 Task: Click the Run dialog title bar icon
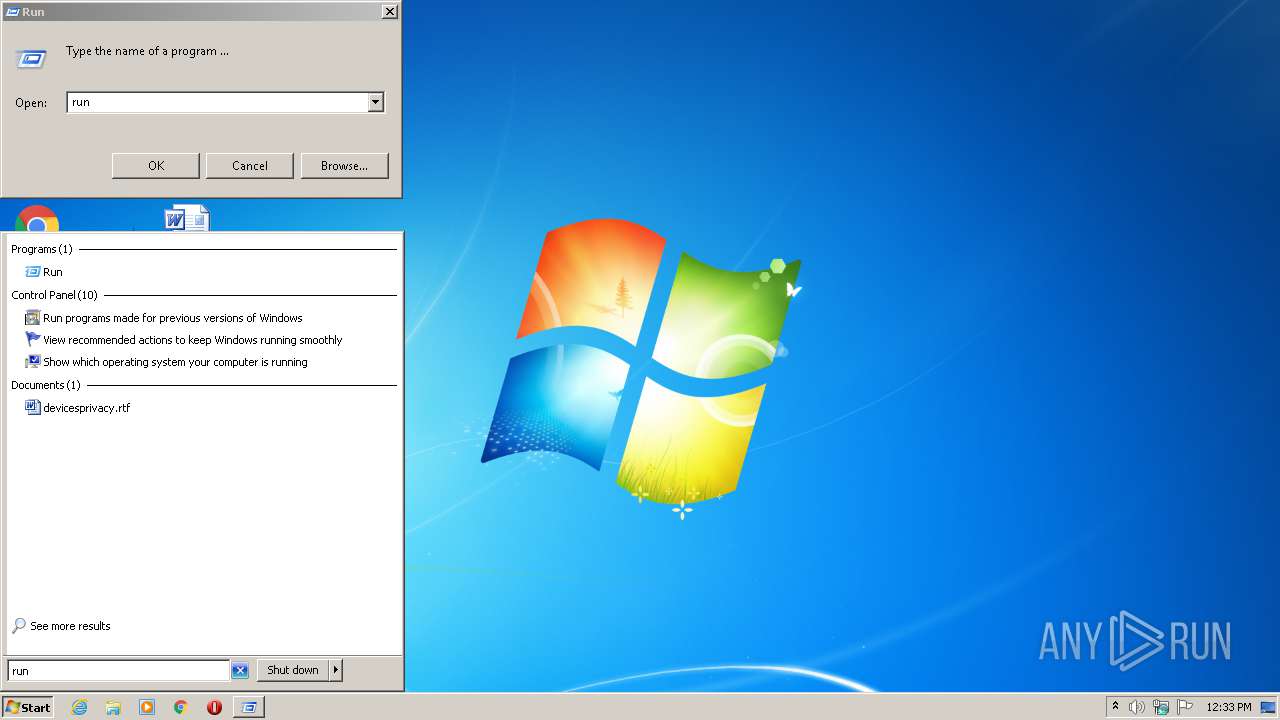point(13,12)
